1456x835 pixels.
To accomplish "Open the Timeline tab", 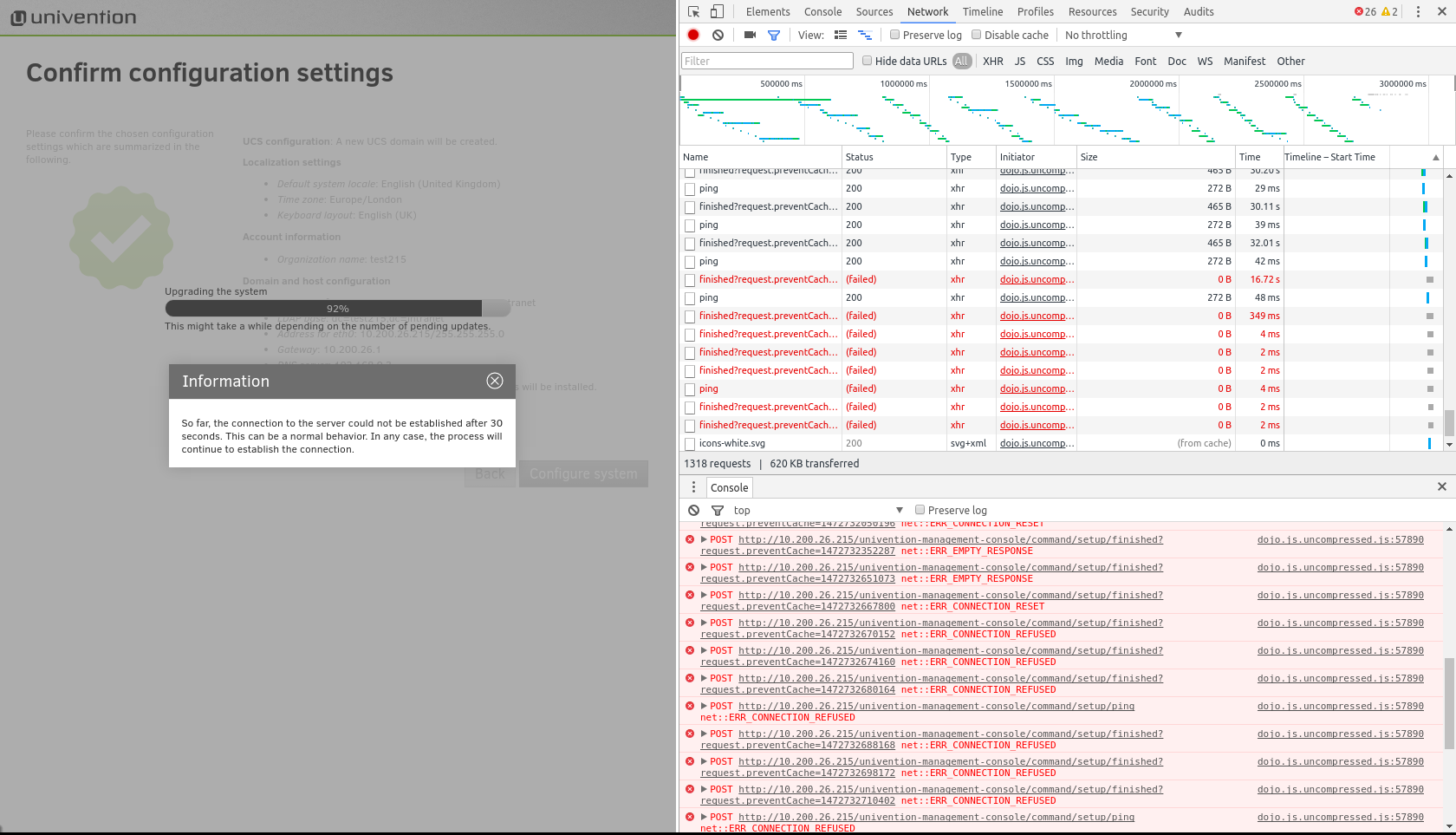I will click(982, 12).
